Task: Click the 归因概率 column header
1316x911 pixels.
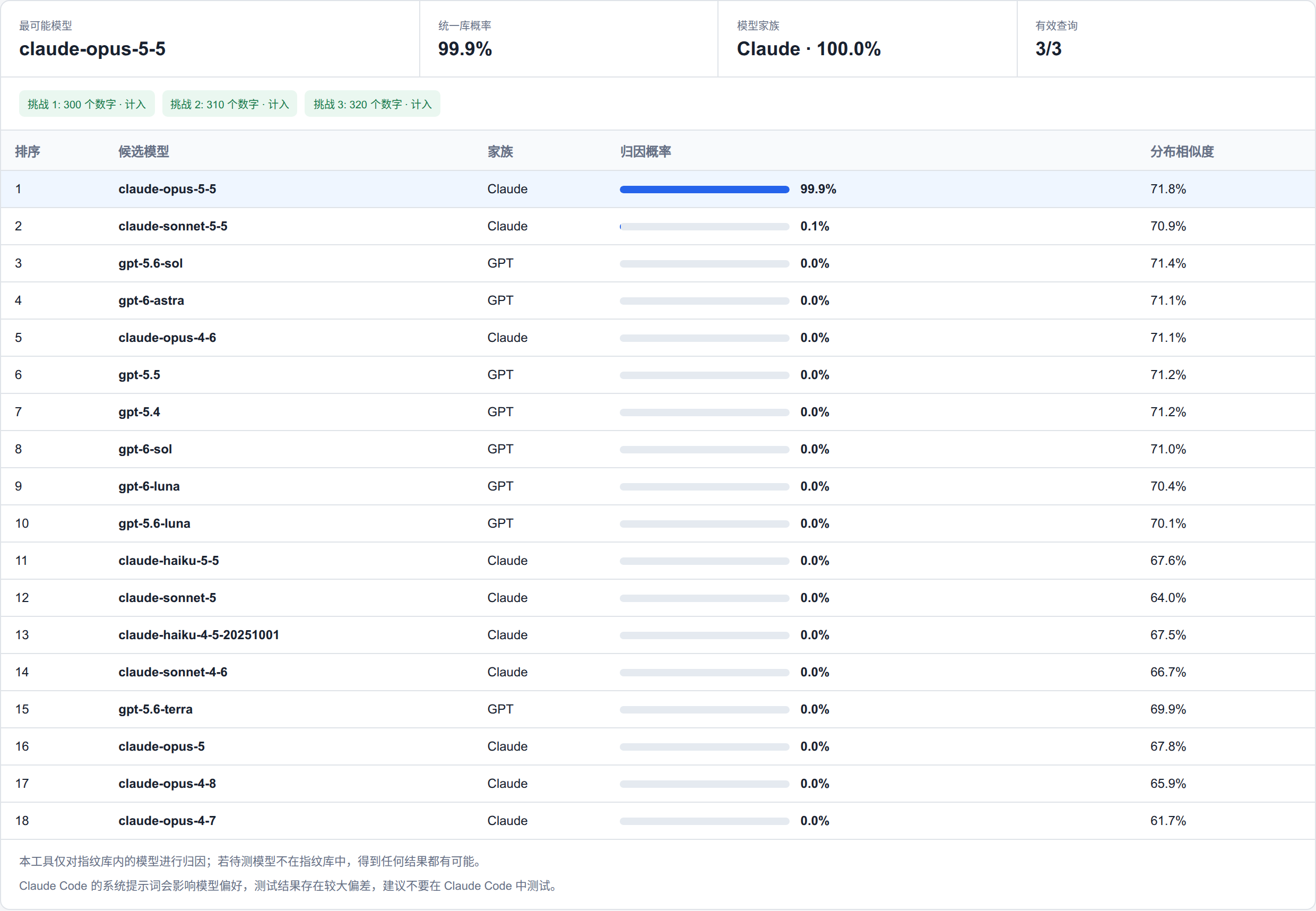Action: point(645,151)
